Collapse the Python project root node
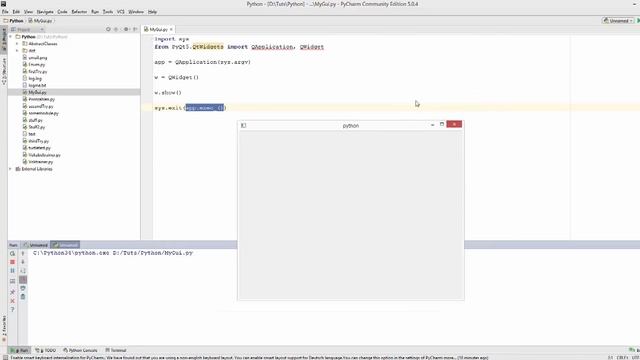 pyautogui.click(x=11, y=37)
